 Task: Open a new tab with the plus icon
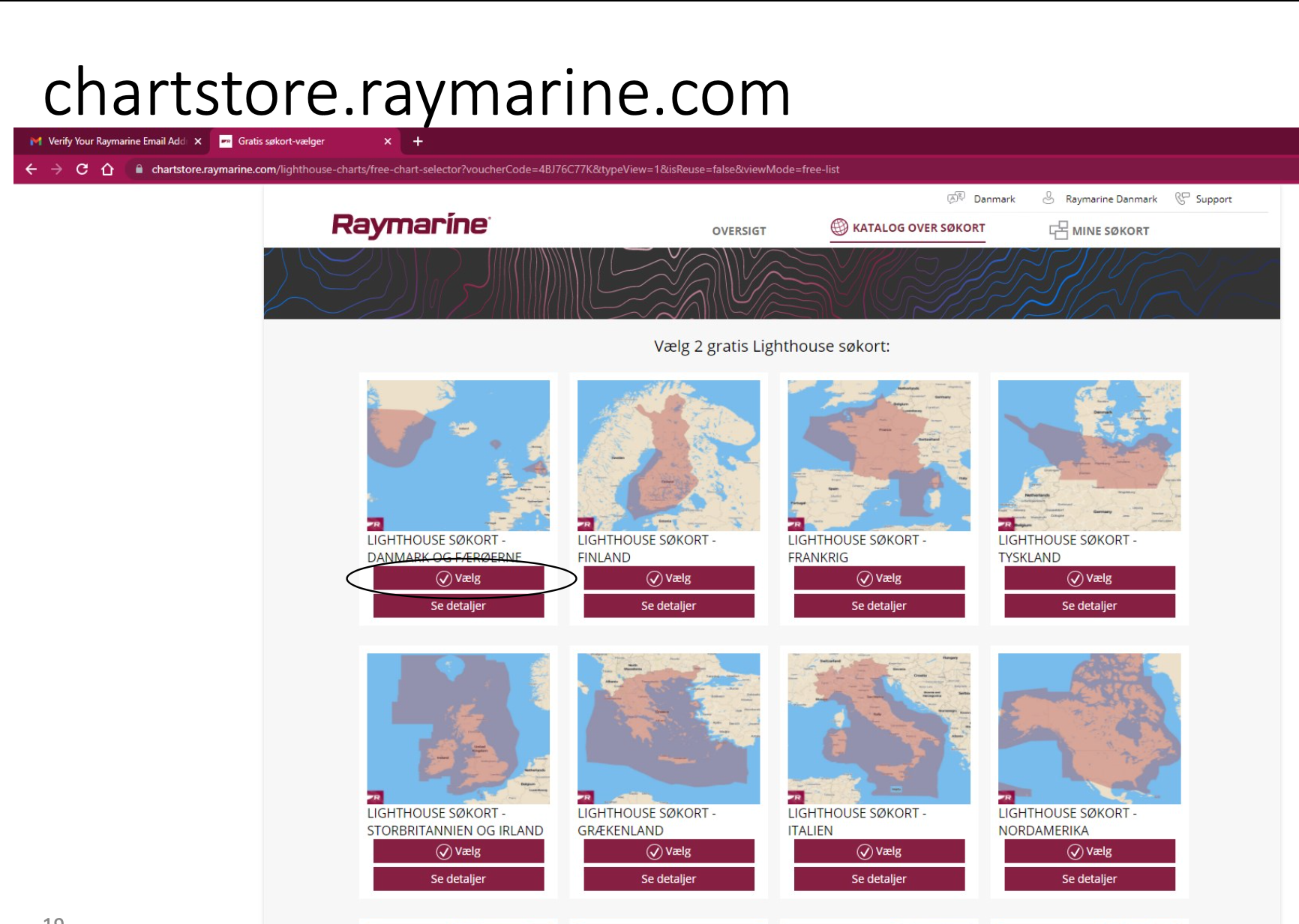(418, 141)
